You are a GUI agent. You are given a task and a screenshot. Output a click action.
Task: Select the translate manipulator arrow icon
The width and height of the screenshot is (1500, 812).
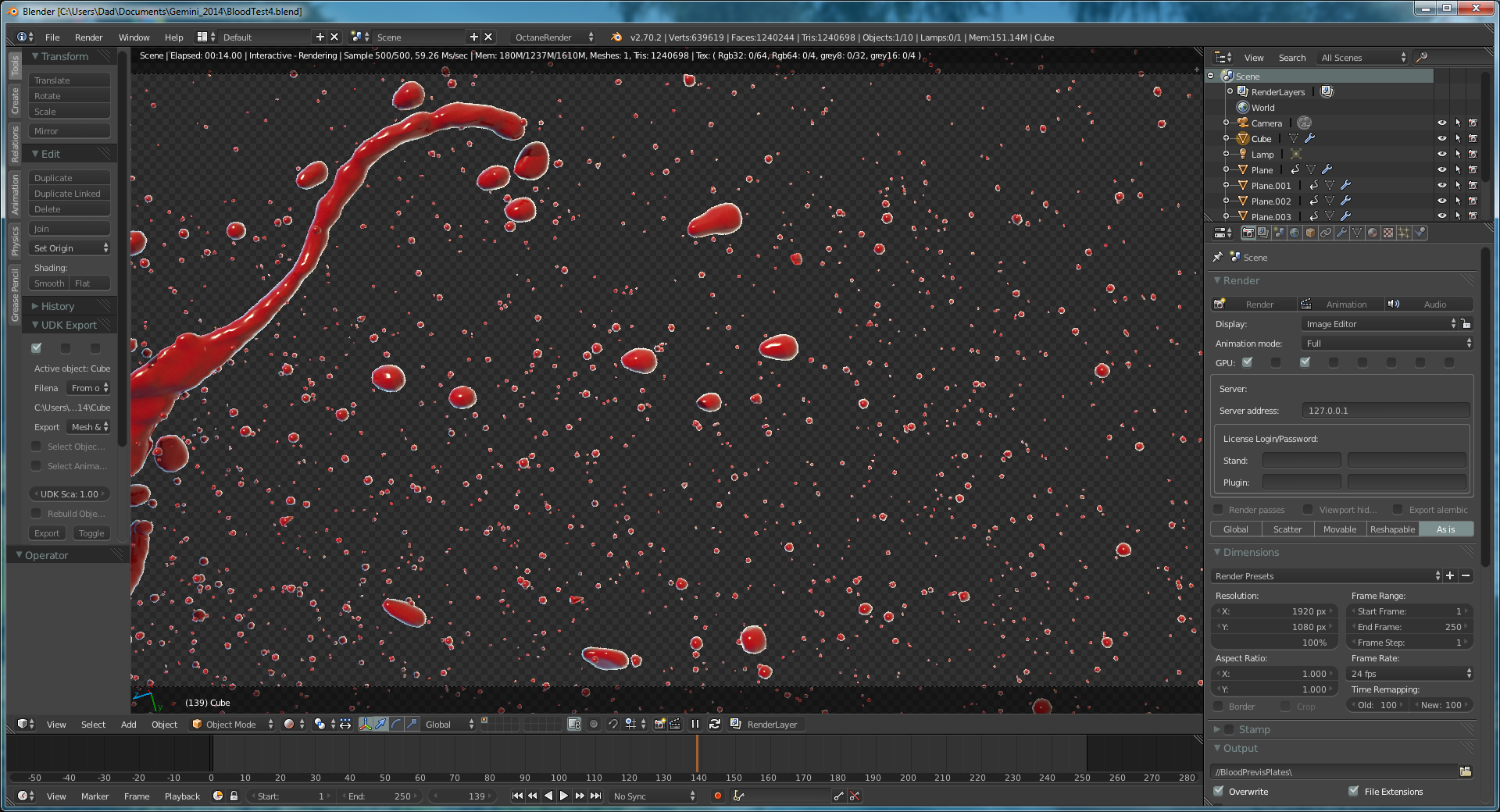point(380,724)
